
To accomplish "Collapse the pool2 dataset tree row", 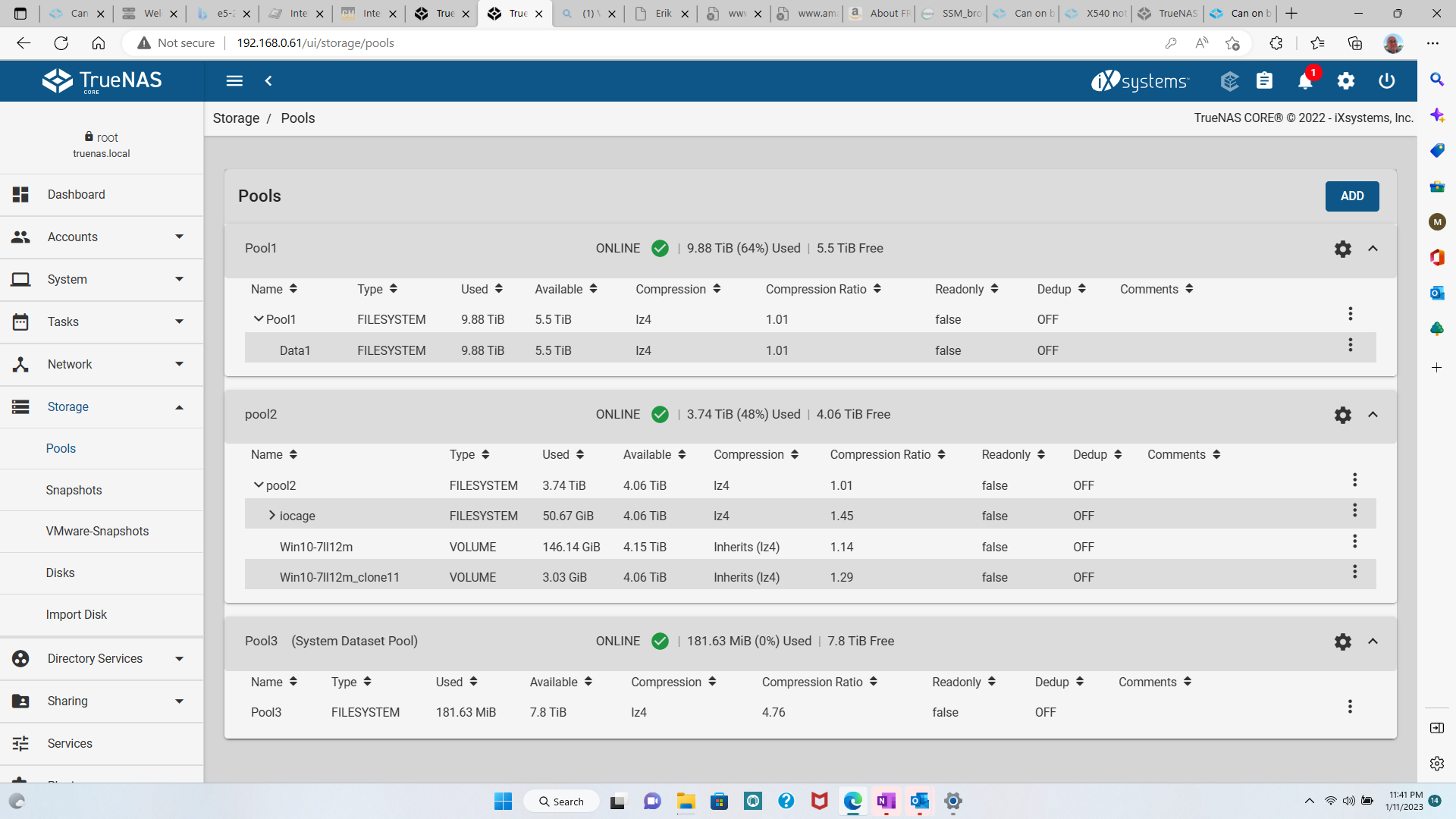I will (258, 485).
